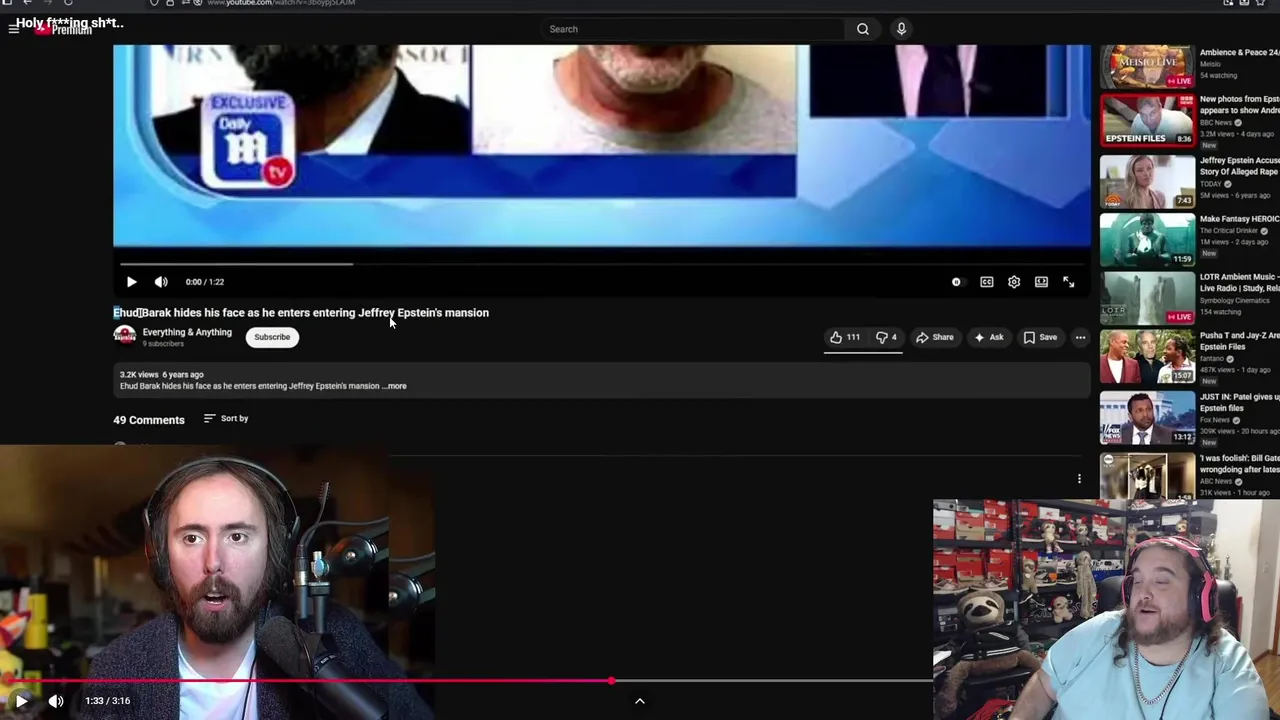Viewport: 1280px width, 720px height.
Task: Expand the chevron-up at bottom center
Action: click(x=640, y=701)
